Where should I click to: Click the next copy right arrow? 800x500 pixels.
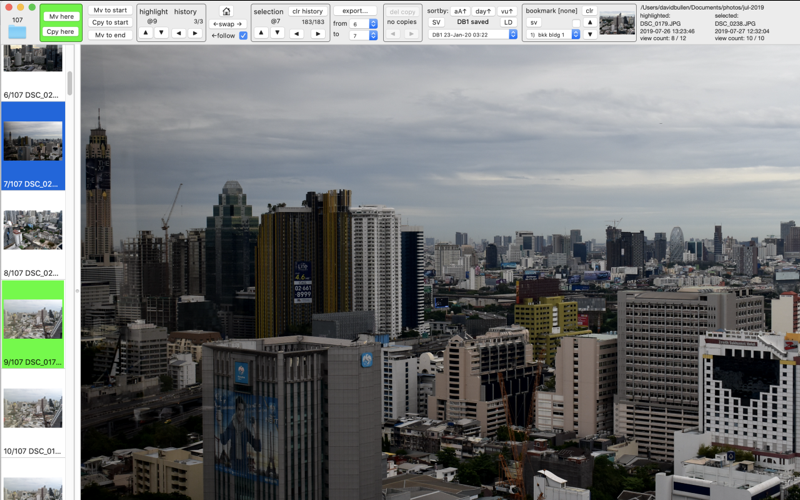click(411, 34)
